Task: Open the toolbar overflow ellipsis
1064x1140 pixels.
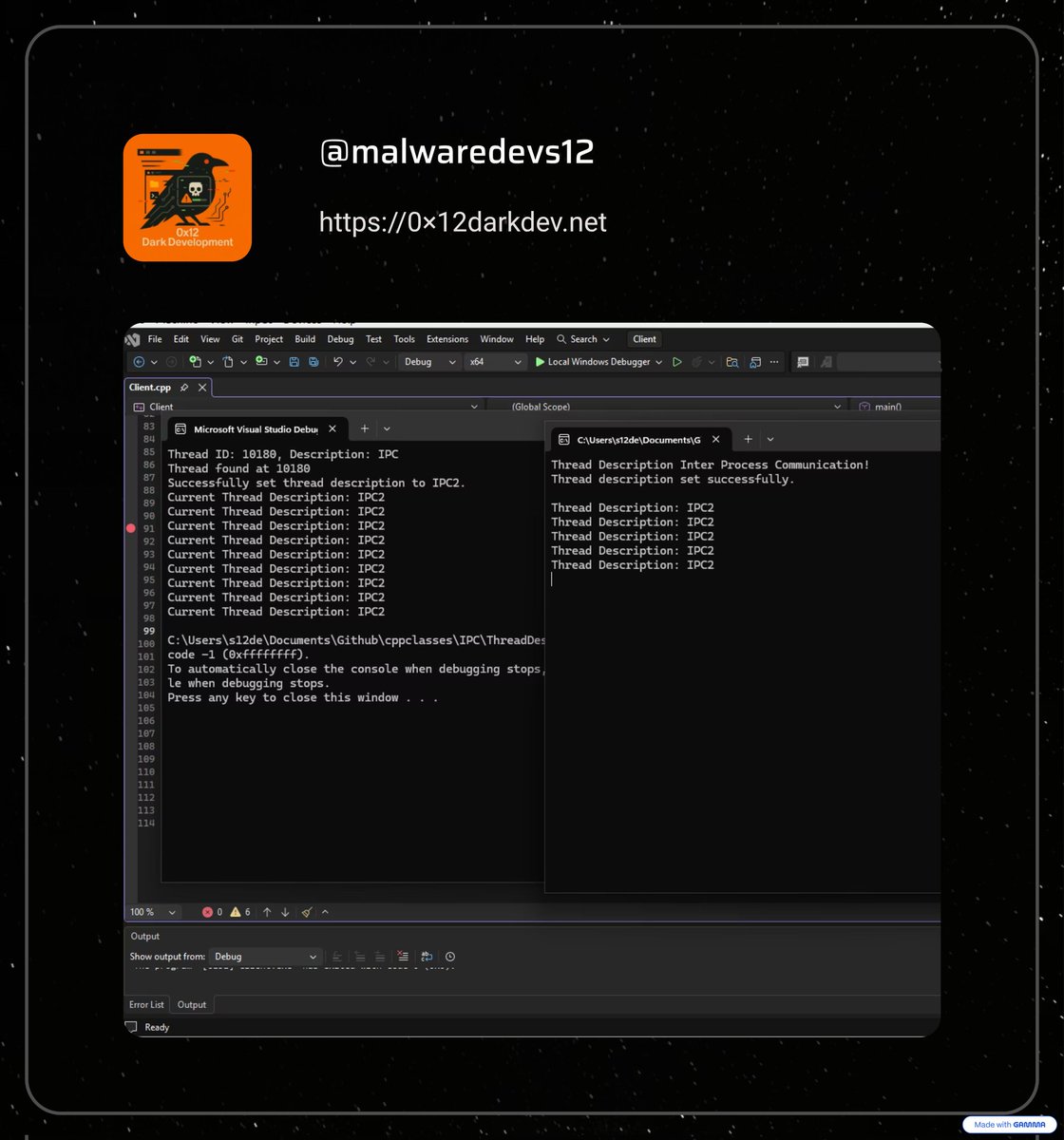Action: [775, 362]
